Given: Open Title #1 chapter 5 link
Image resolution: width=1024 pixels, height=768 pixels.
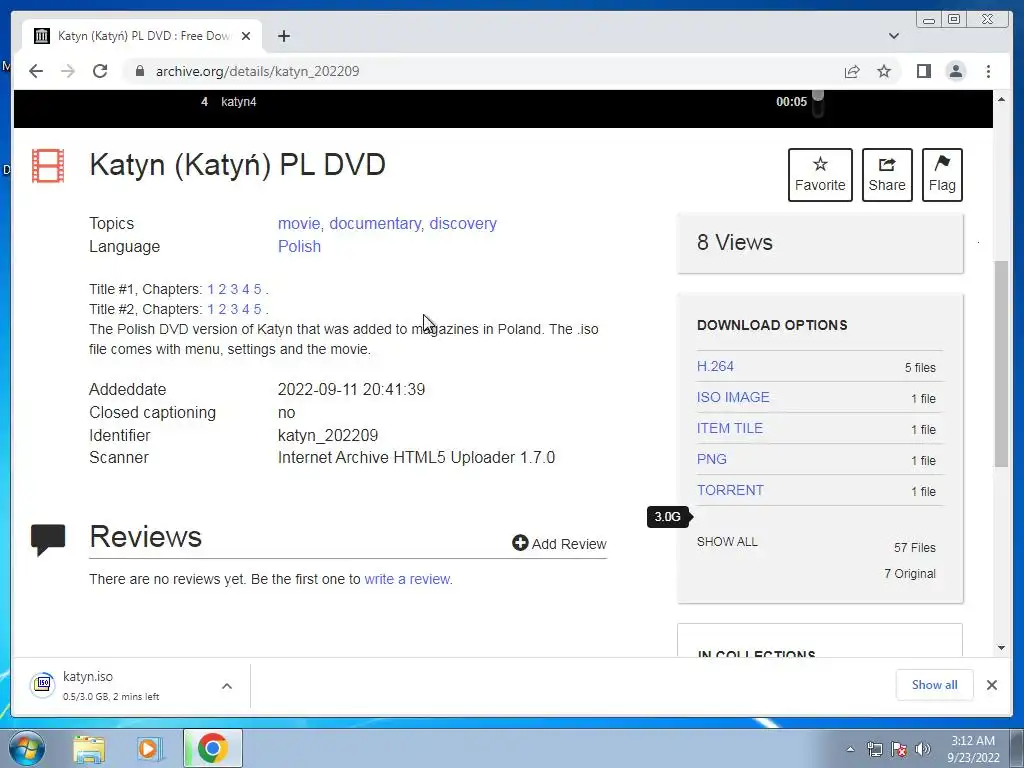Looking at the screenshot, I should (257, 289).
